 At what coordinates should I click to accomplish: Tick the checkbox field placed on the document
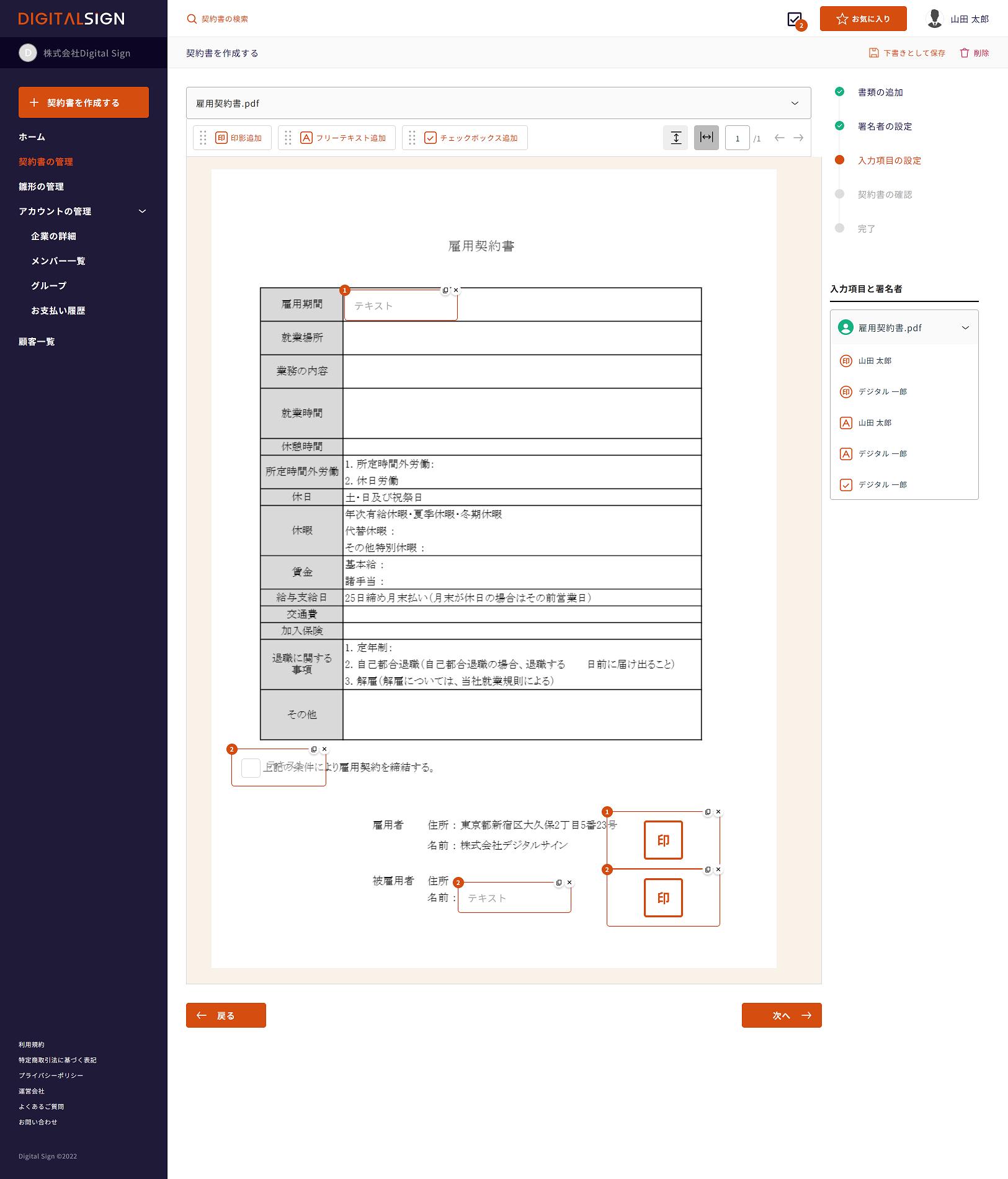point(251,768)
